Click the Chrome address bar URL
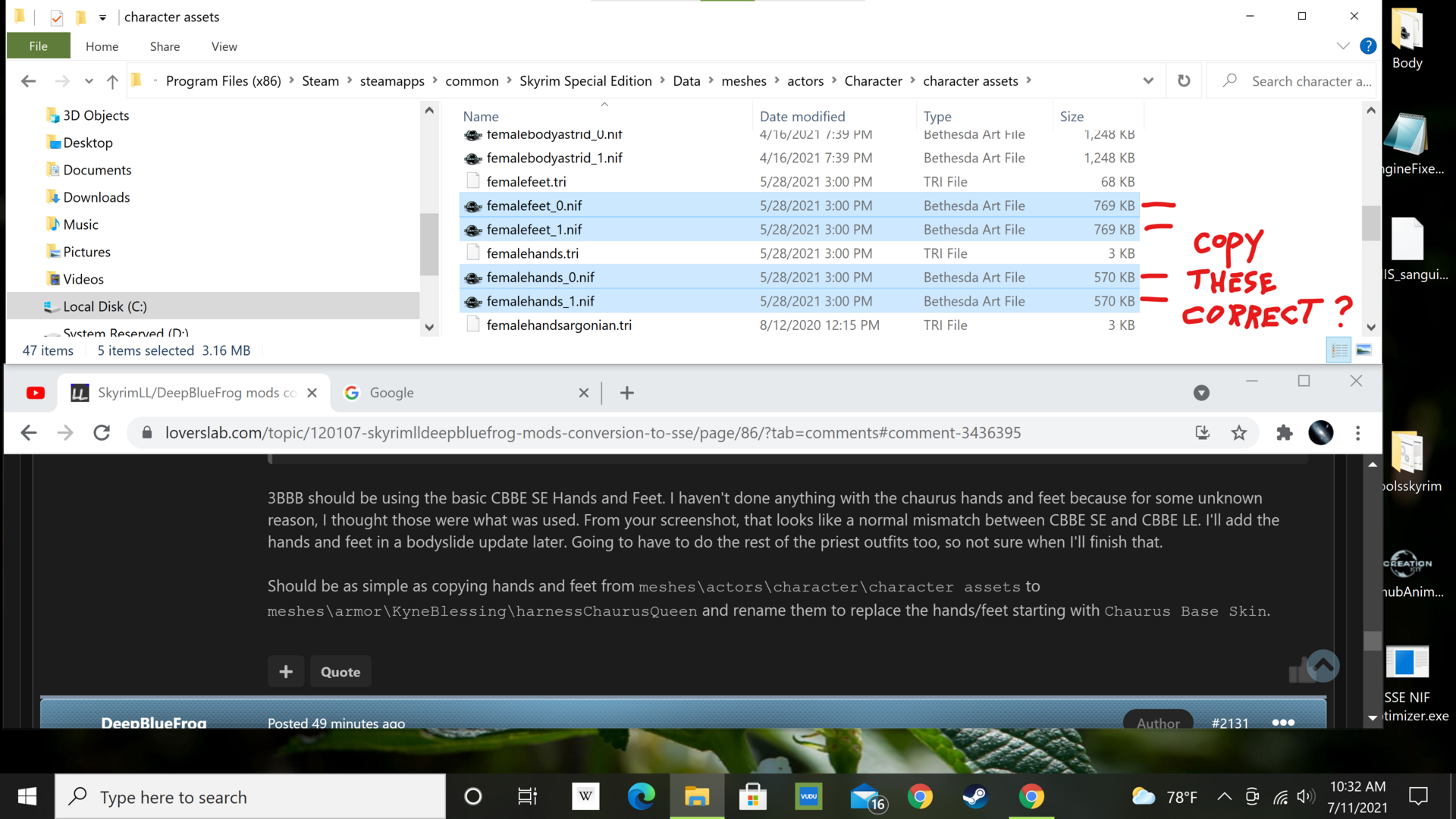 tap(593, 433)
